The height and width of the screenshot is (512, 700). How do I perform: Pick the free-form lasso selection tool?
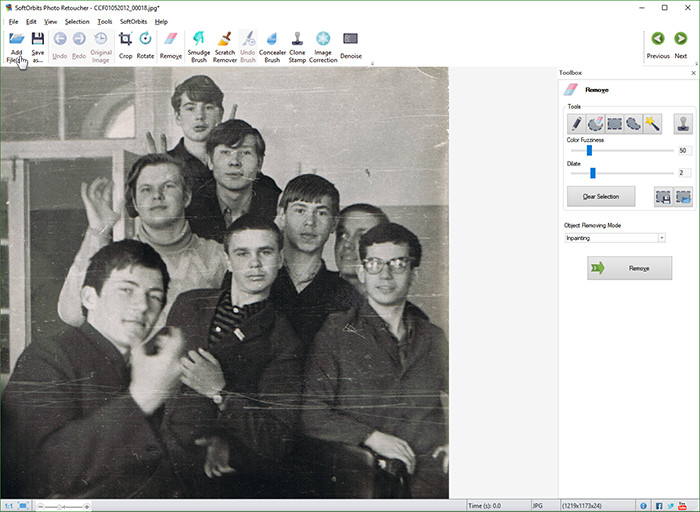point(633,124)
